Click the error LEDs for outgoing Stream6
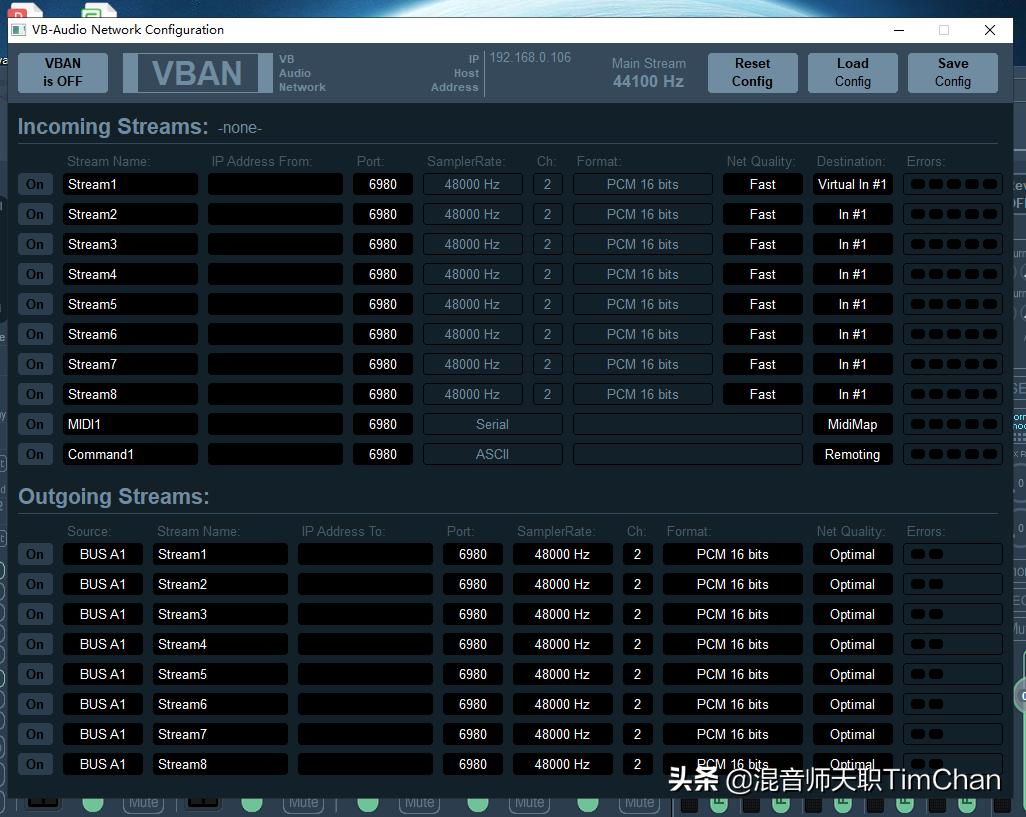The image size is (1026, 817). (x=953, y=704)
